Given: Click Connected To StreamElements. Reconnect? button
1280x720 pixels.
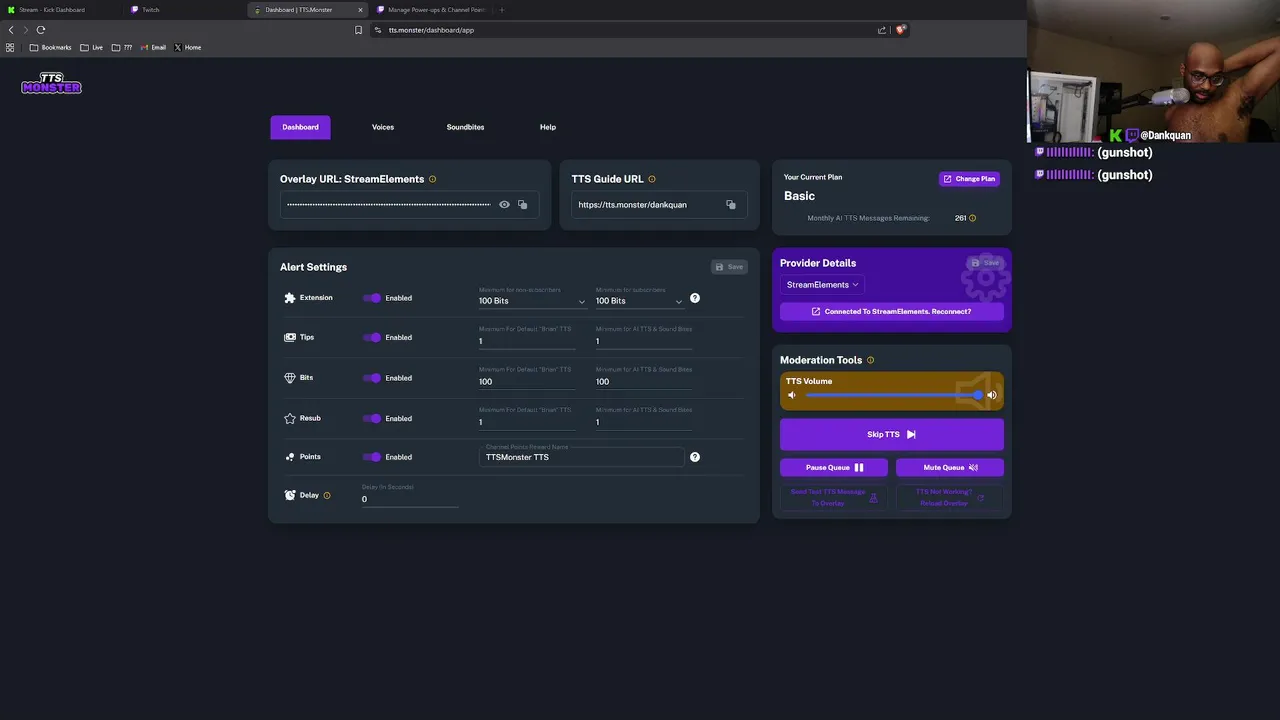Looking at the screenshot, I should pos(891,311).
